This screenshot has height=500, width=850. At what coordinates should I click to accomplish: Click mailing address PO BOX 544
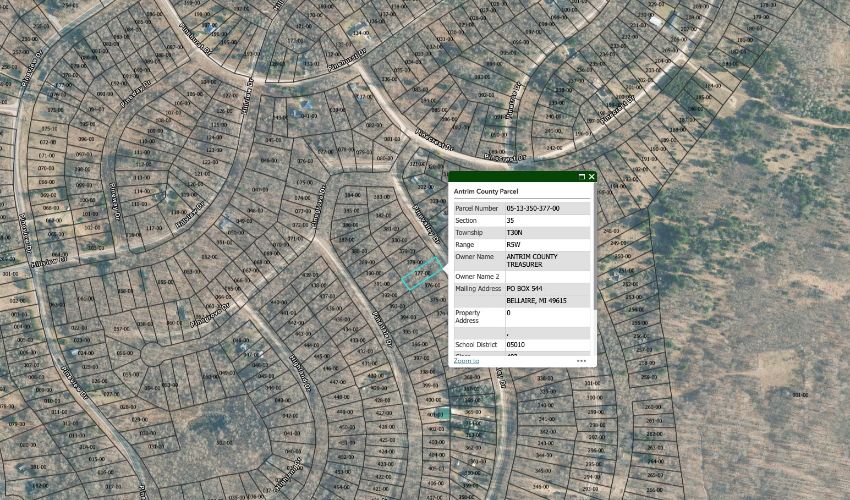(x=524, y=289)
